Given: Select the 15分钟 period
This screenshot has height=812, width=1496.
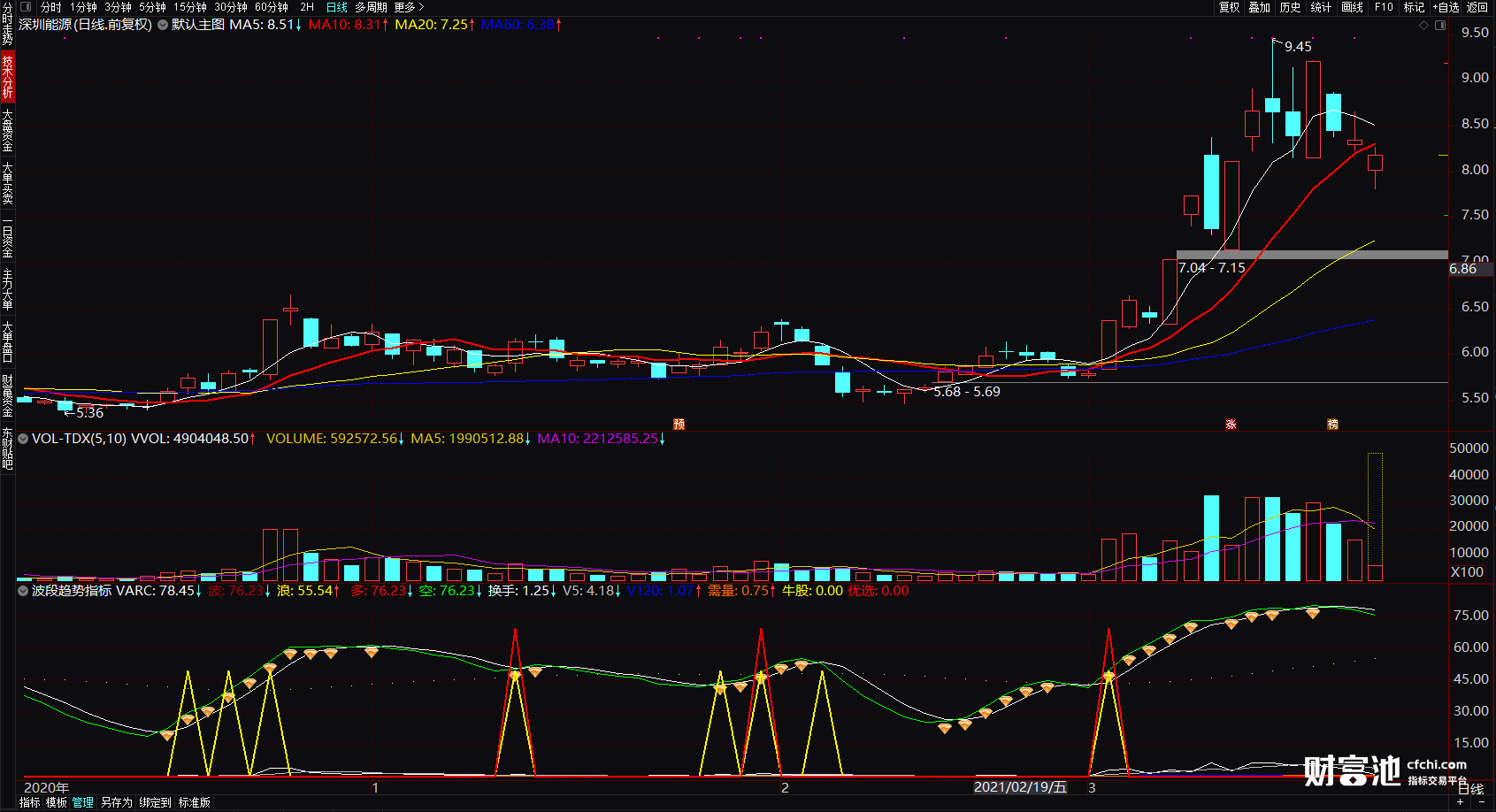Looking at the screenshot, I should (x=189, y=7).
